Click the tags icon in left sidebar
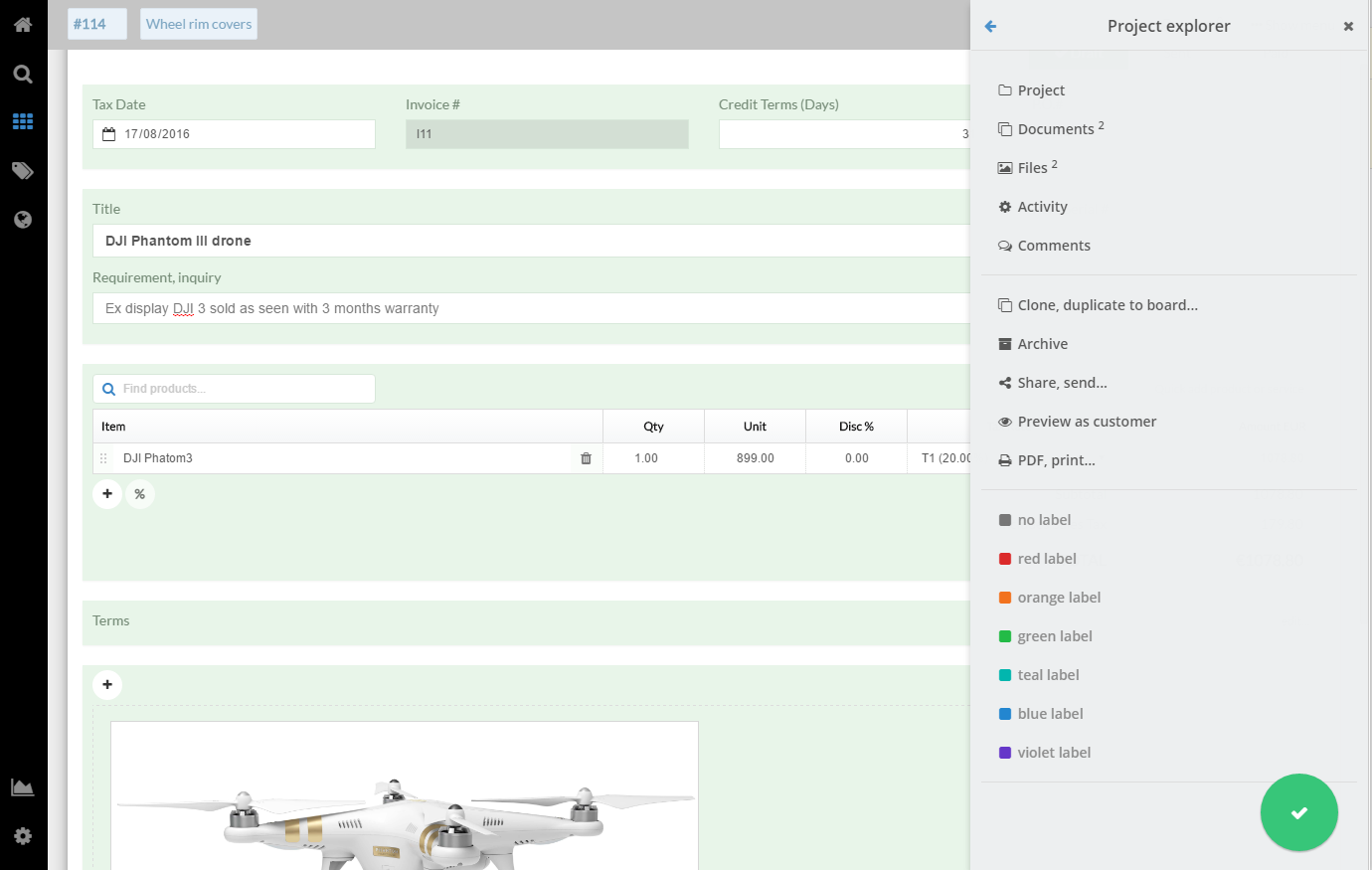This screenshot has height=870, width=1372. pyautogui.click(x=23, y=171)
